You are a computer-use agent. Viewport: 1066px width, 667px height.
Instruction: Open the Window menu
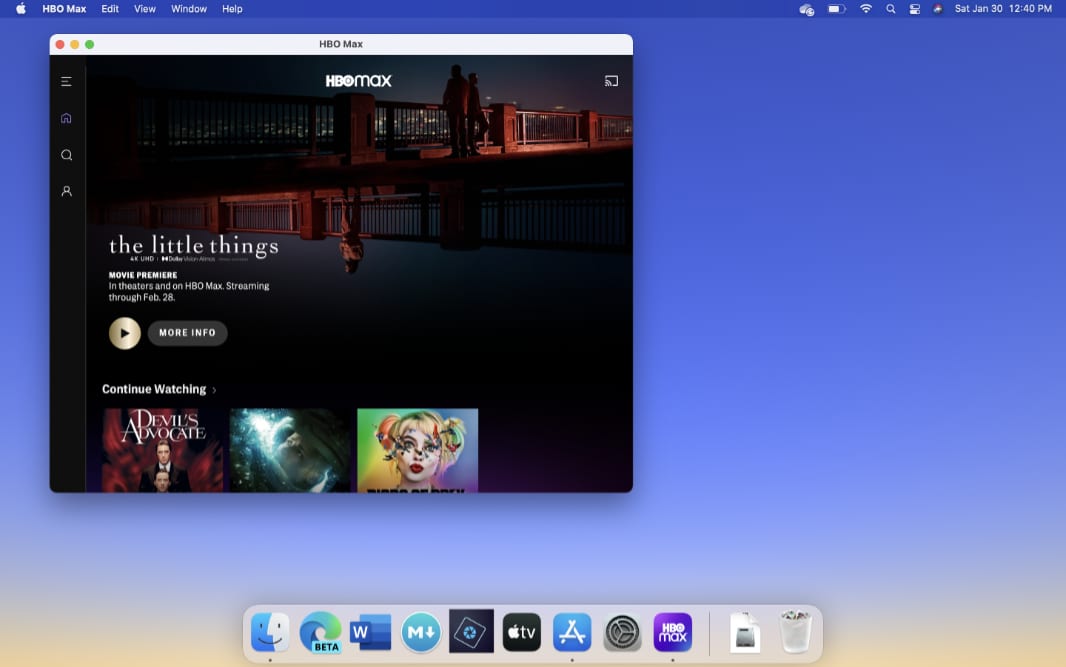(189, 9)
